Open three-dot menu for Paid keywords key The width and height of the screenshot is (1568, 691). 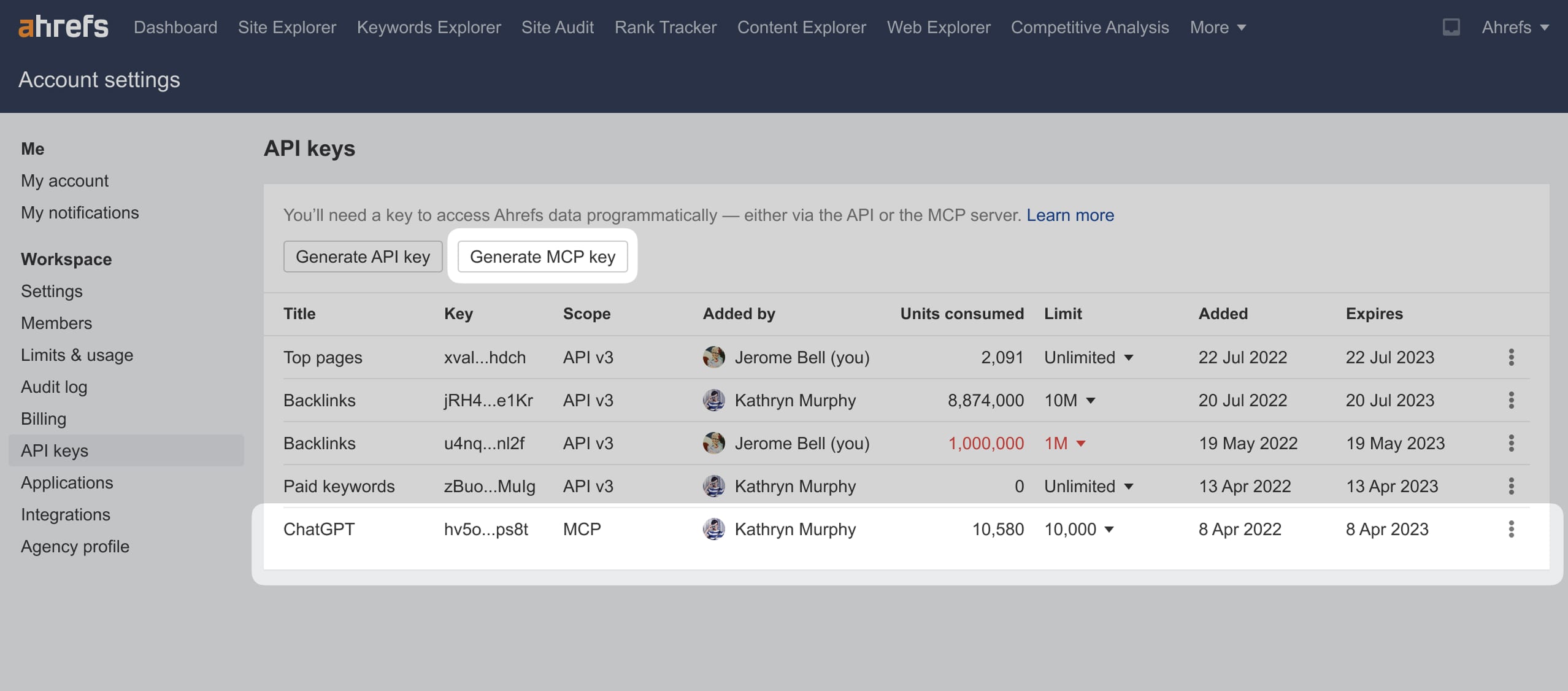coord(1511,486)
